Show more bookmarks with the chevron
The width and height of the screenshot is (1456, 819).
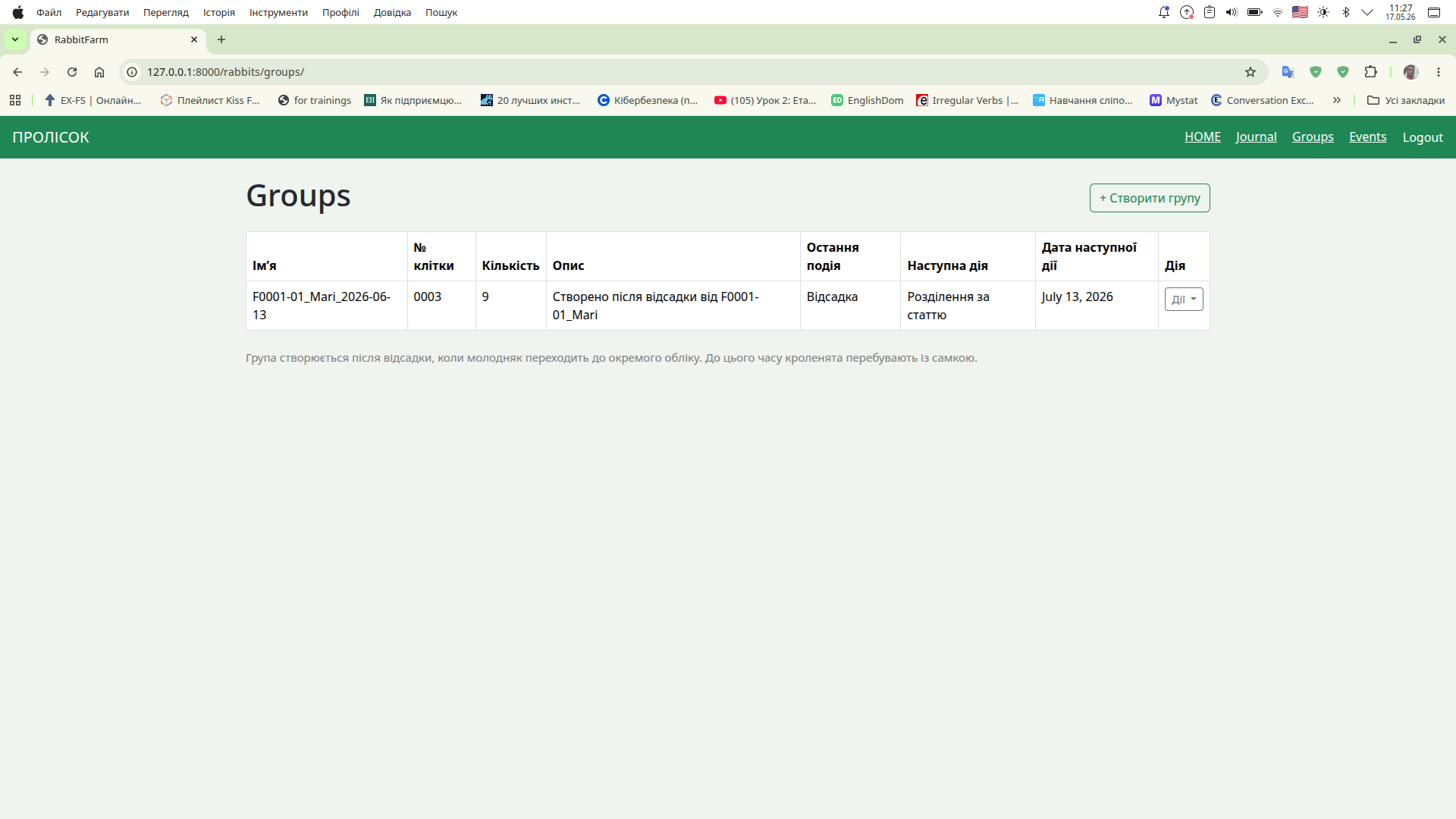pos(1337,100)
